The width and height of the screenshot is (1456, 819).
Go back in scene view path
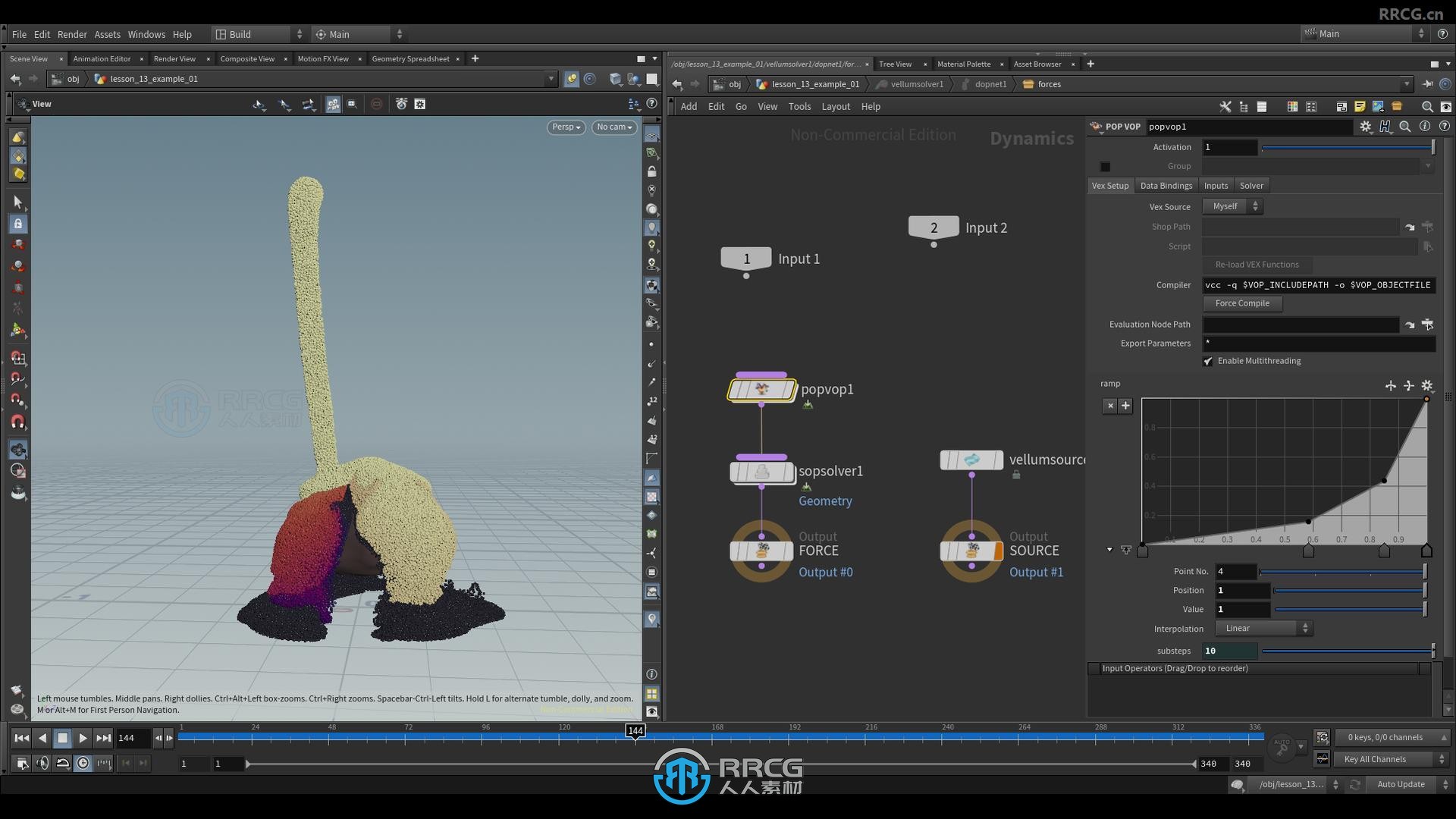click(x=15, y=79)
